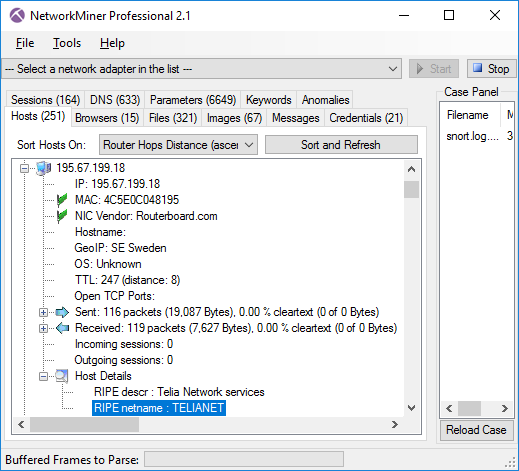Switch to the Parameters (6649) tab
This screenshot has height=471, width=519.
193,100
